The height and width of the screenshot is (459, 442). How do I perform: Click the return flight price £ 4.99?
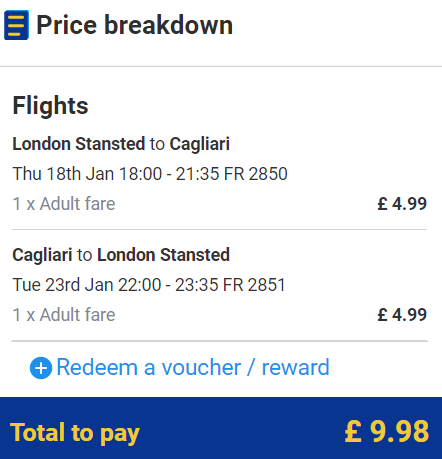click(x=402, y=315)
